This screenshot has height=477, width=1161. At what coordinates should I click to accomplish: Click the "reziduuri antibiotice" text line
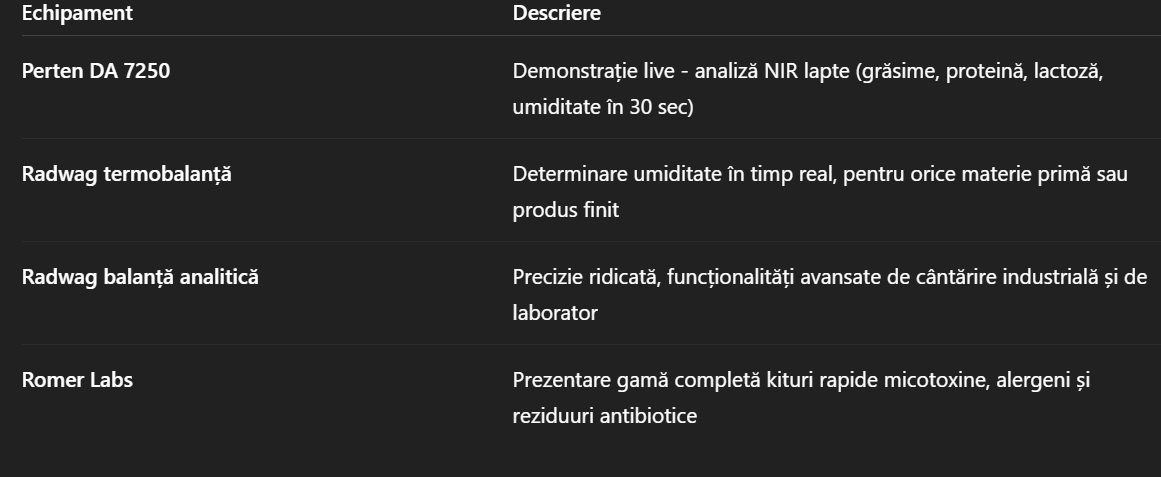(x=604, y=415)
